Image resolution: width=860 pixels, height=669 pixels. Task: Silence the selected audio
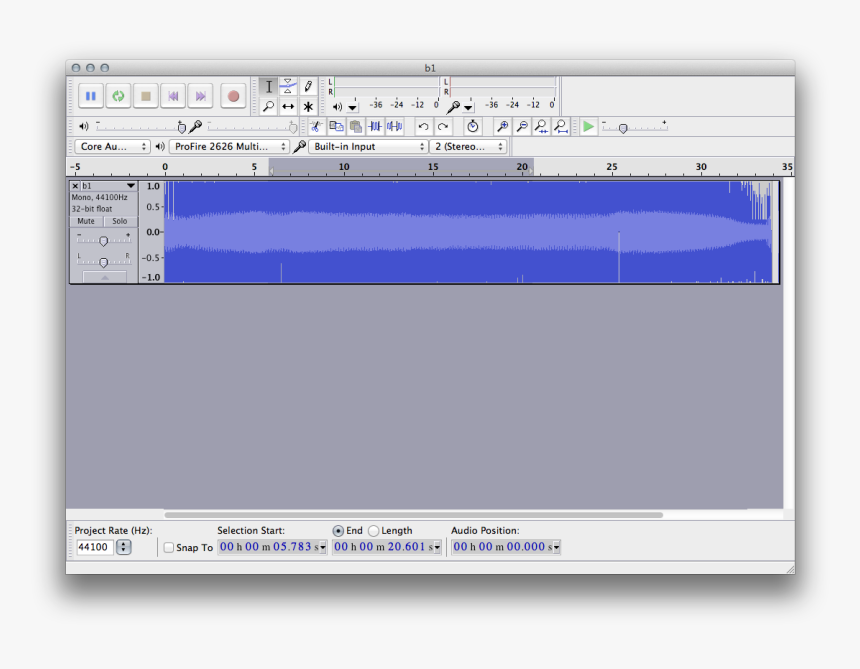pos(395,127)
